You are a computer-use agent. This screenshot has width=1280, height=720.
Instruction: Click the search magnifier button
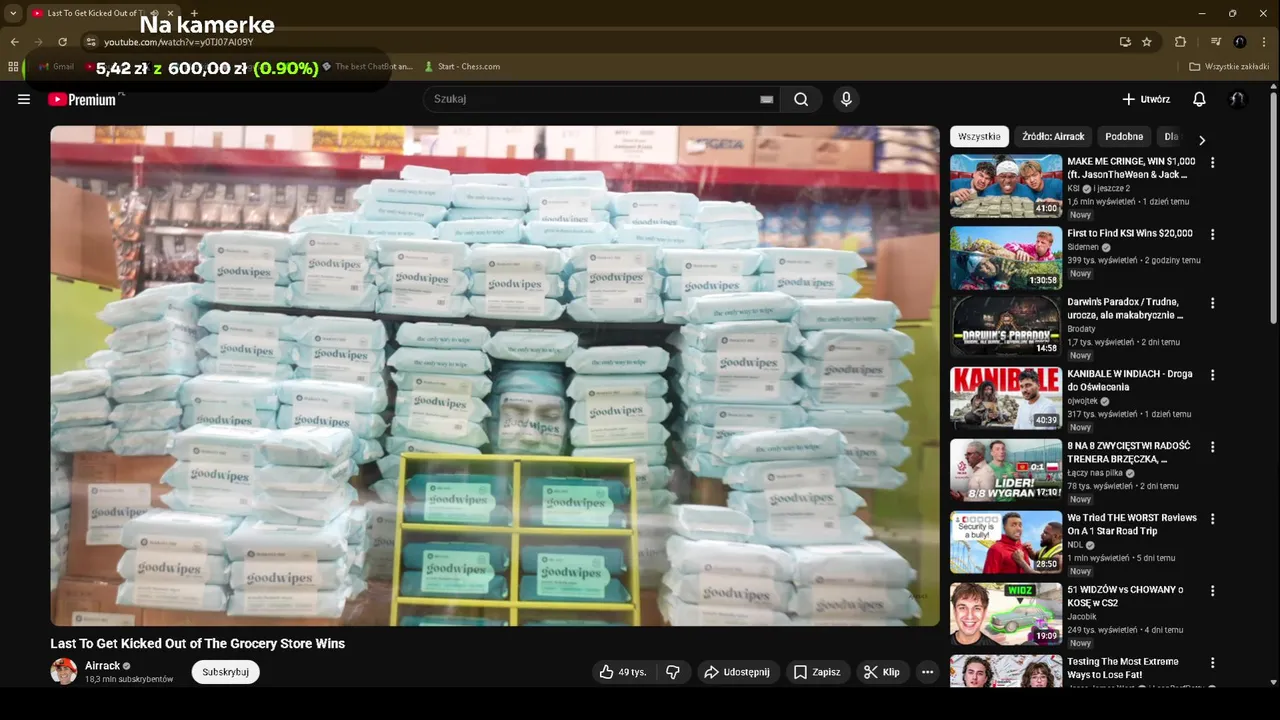(x=801, y=99)
